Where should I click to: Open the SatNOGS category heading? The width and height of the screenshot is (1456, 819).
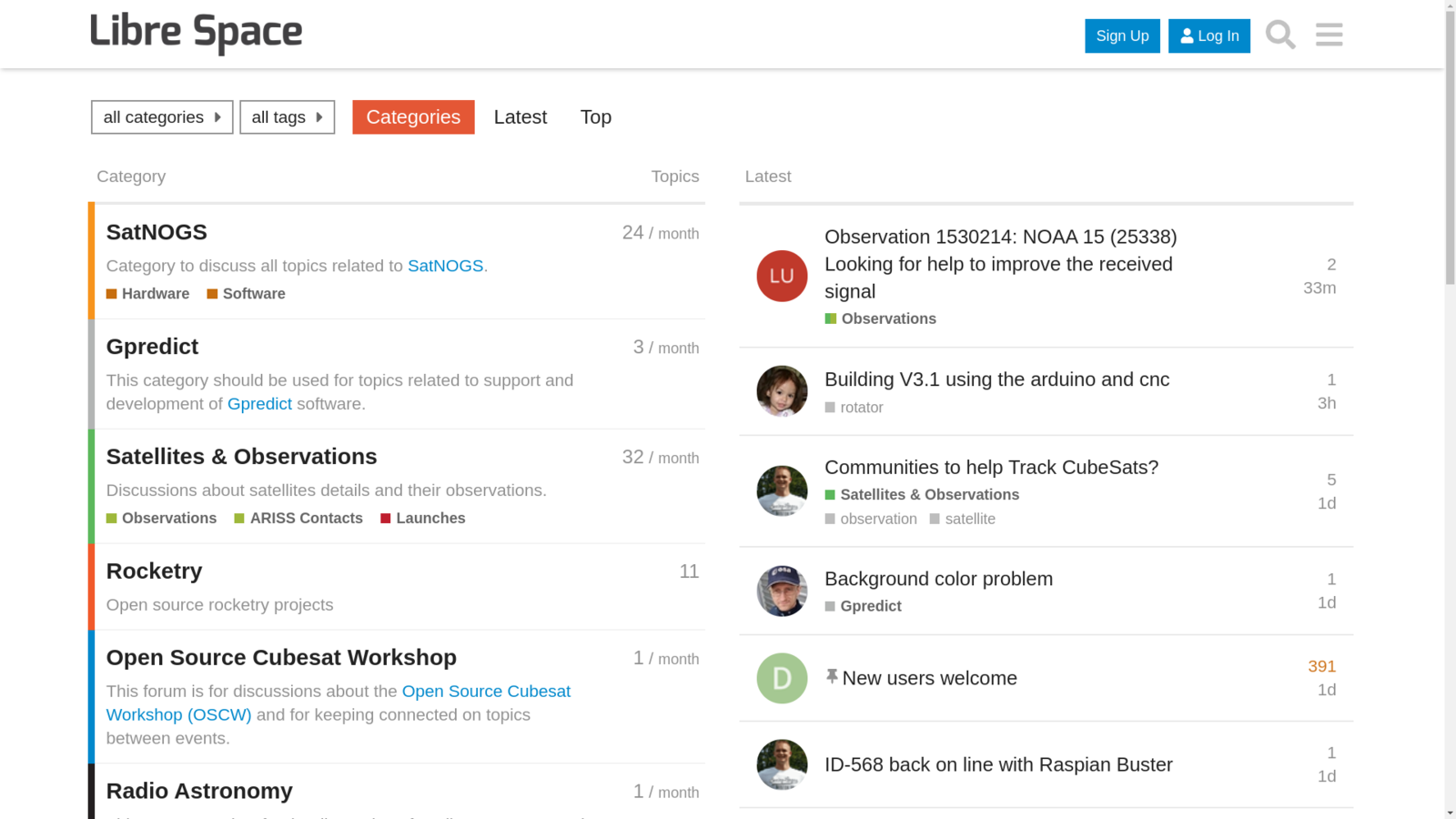click(157, 232)
